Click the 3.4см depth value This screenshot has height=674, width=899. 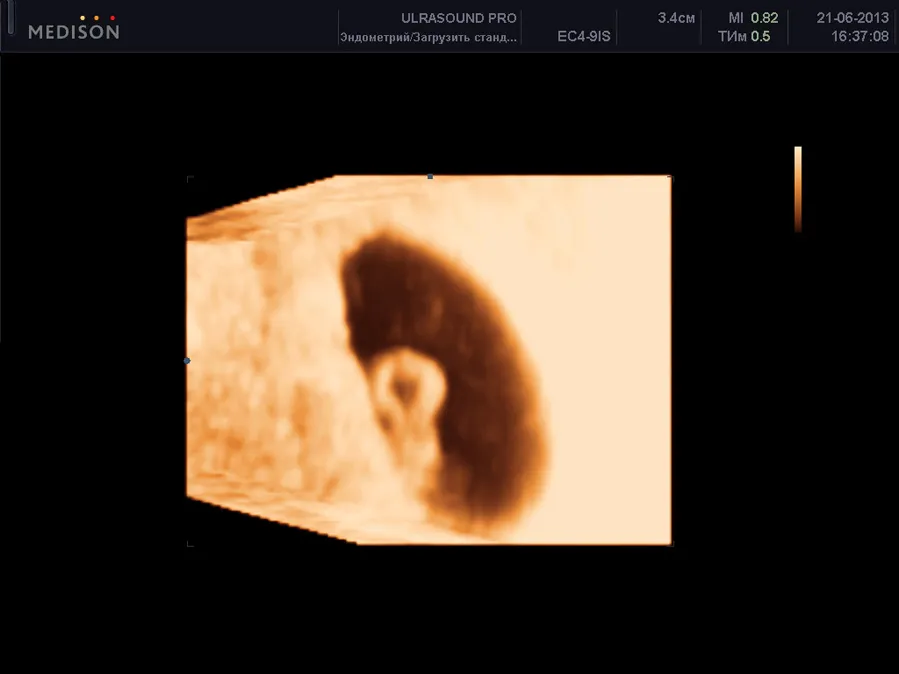coord(676,18)
